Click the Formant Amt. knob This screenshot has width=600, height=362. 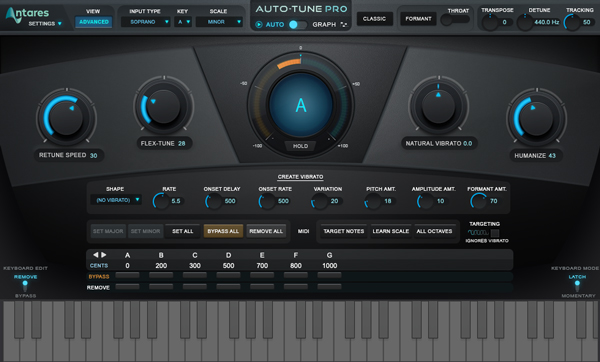pos(479,201)
